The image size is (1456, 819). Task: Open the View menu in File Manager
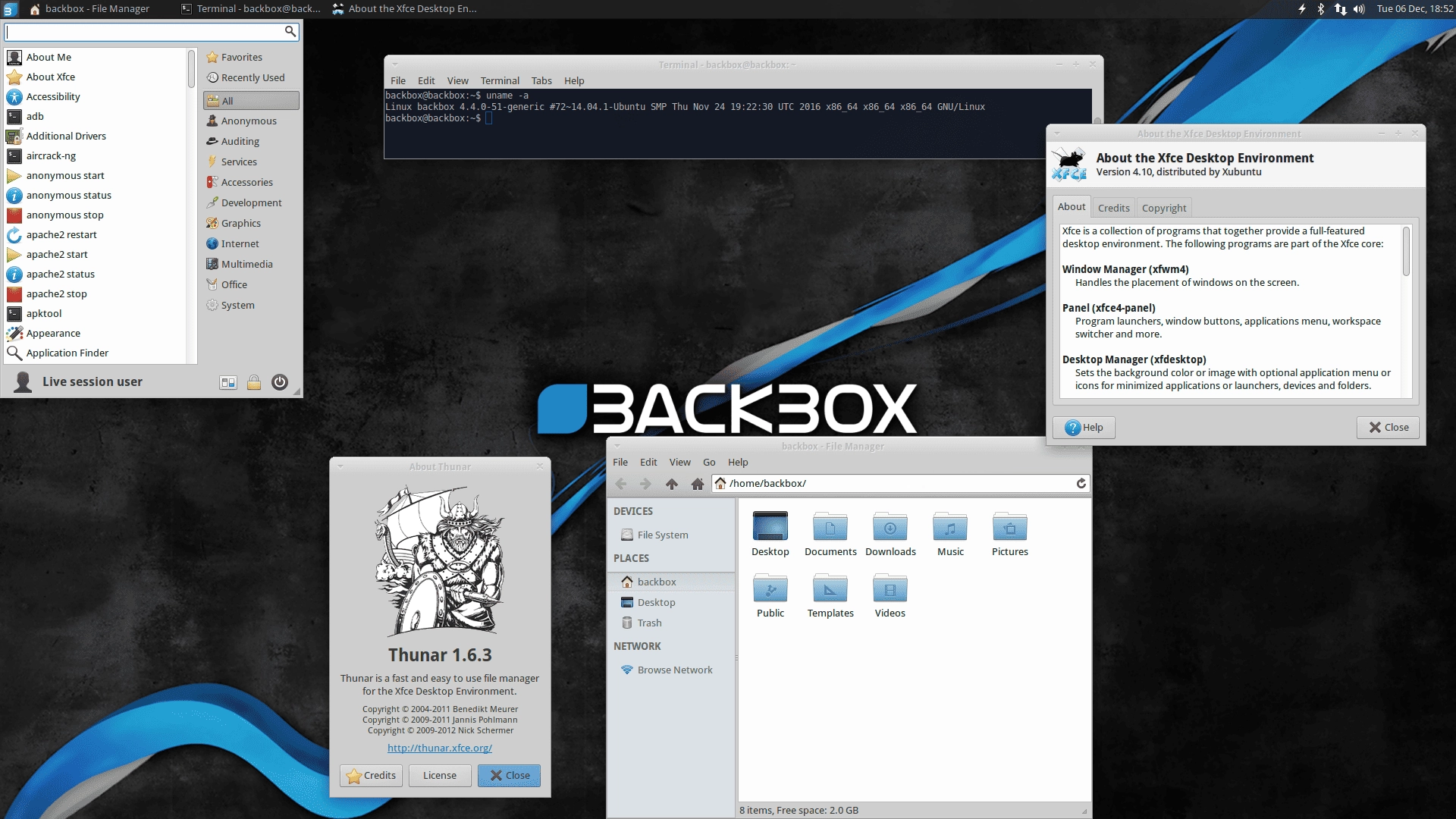coord(679,462)
